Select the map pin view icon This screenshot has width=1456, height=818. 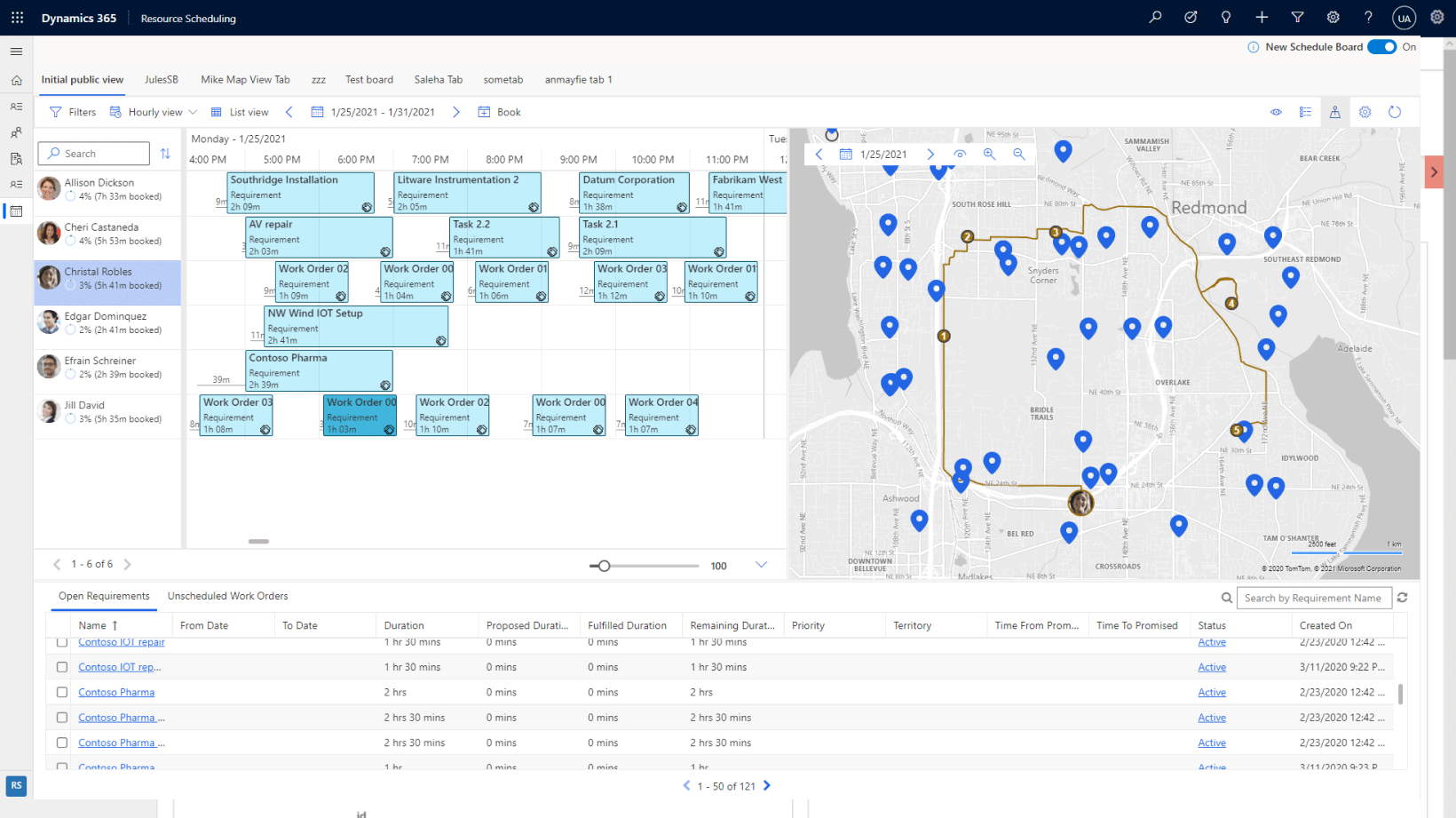click(x=1335, y=112)
